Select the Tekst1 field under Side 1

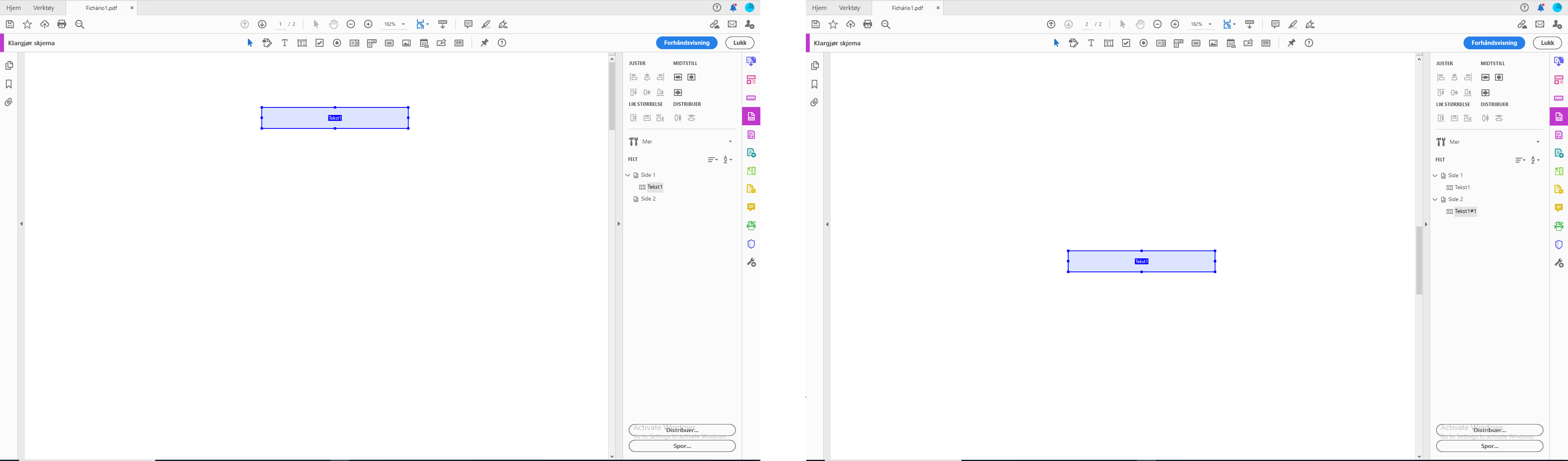tap(654, 187)
